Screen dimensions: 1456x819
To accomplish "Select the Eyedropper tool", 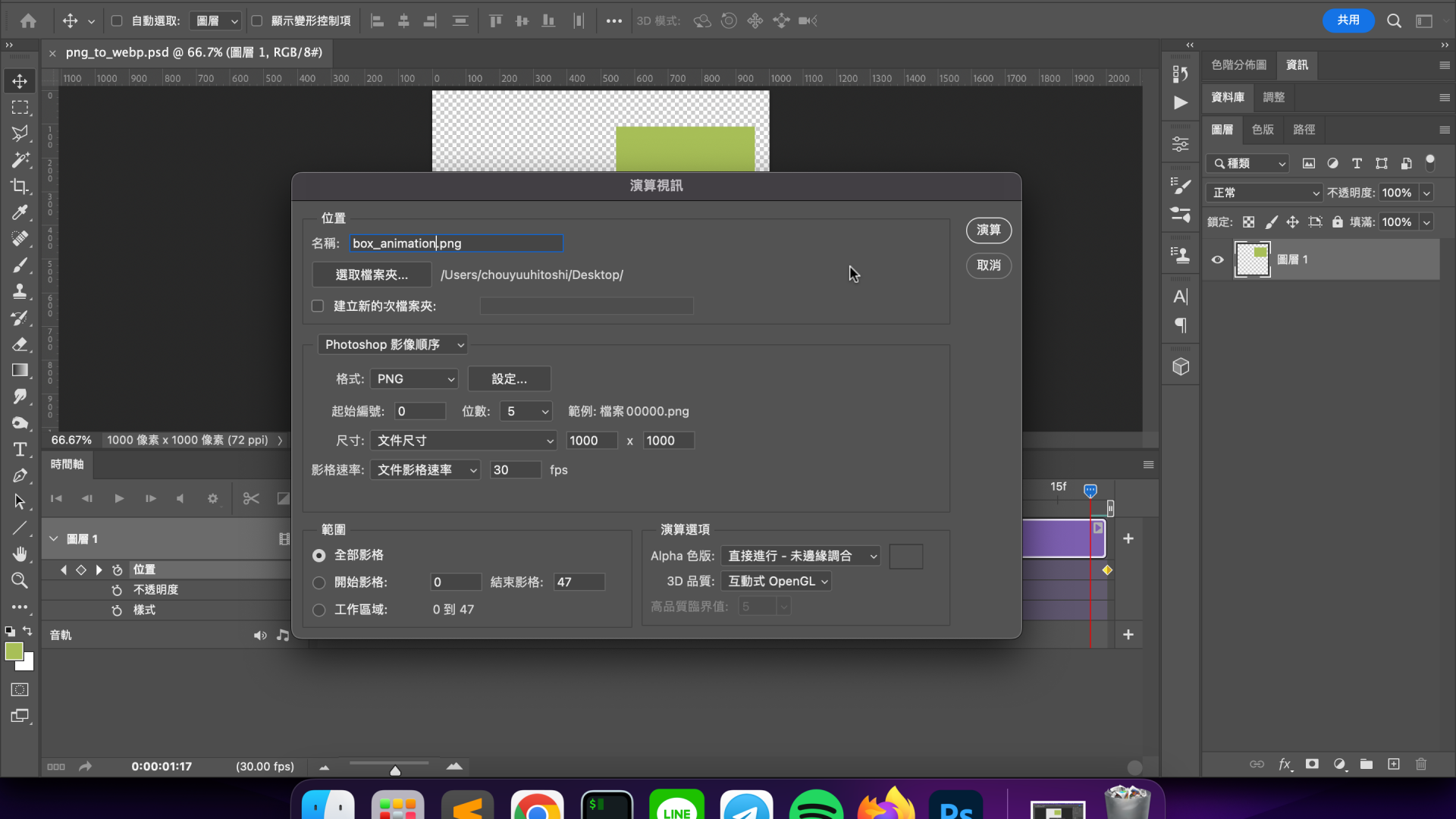I will coord(20,212).
